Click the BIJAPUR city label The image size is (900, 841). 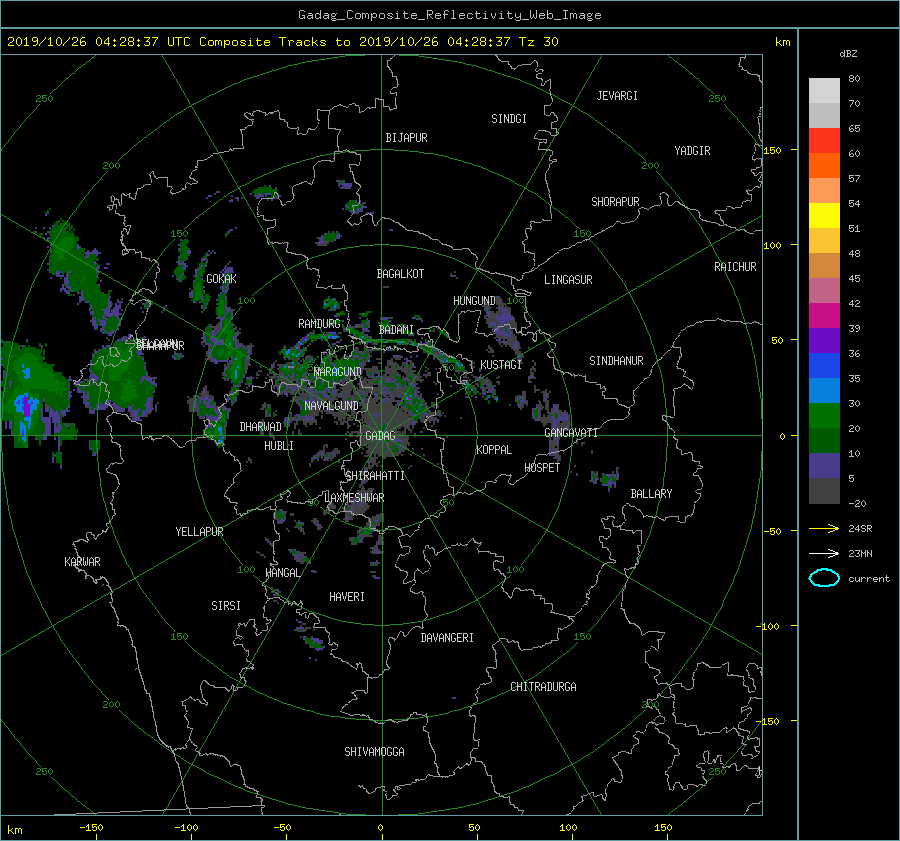point(406,138)
